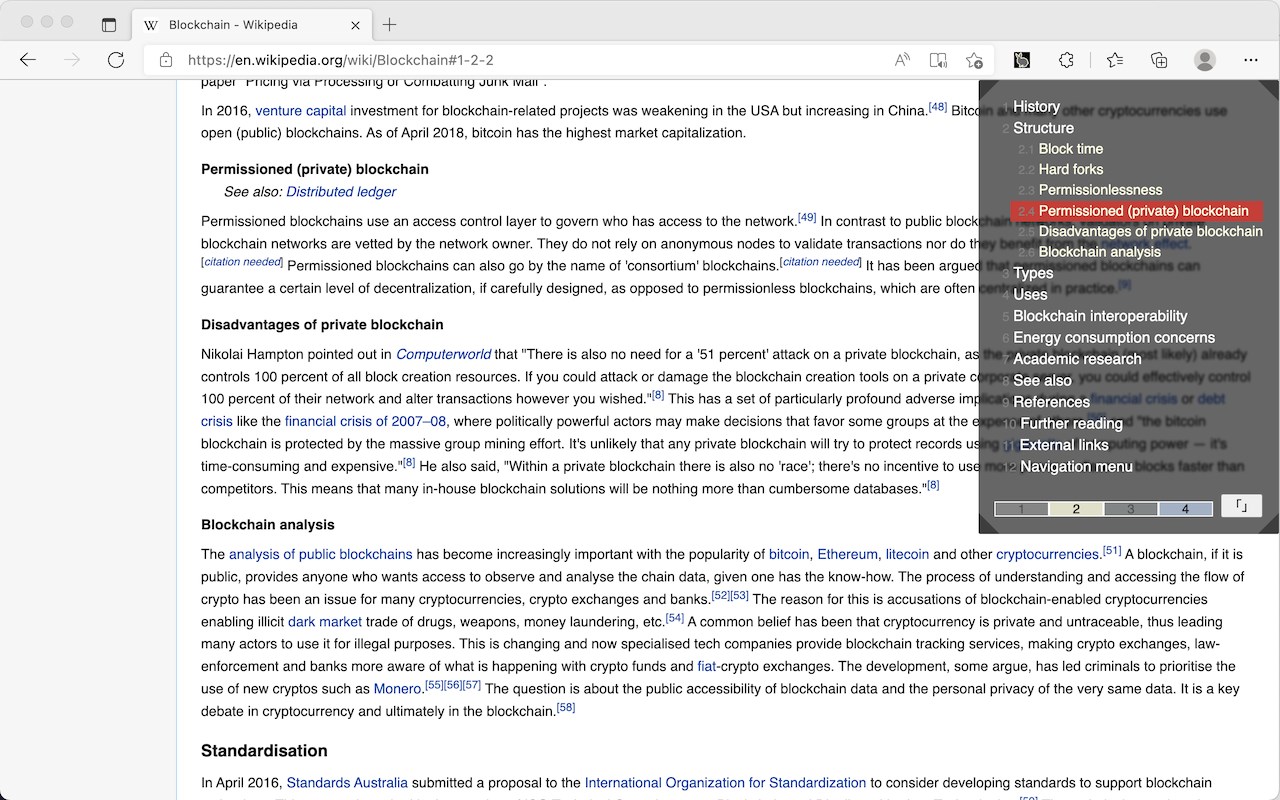Jump to Blockchain interoperability in outline
Viewport: 1280px width, 800px height.
pyautogui.click(x=1100, y=316)
